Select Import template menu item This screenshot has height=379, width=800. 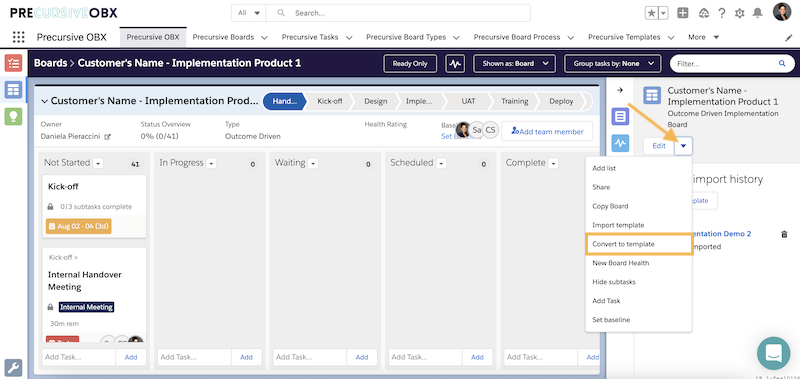638,225
